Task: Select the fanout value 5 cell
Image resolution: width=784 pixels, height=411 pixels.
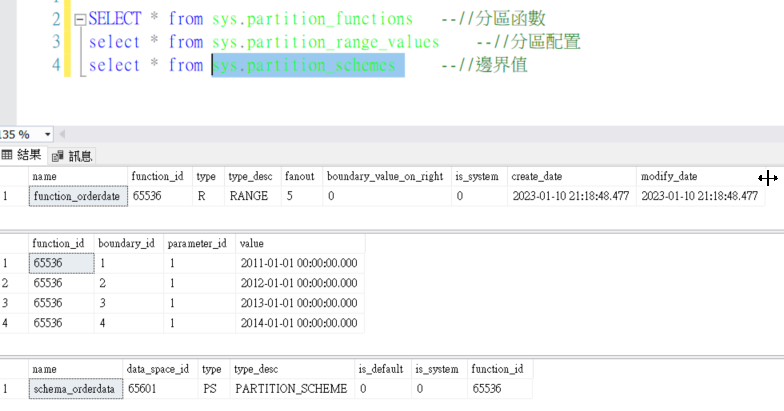Action: pyautogui.click(x=302, y=196)
